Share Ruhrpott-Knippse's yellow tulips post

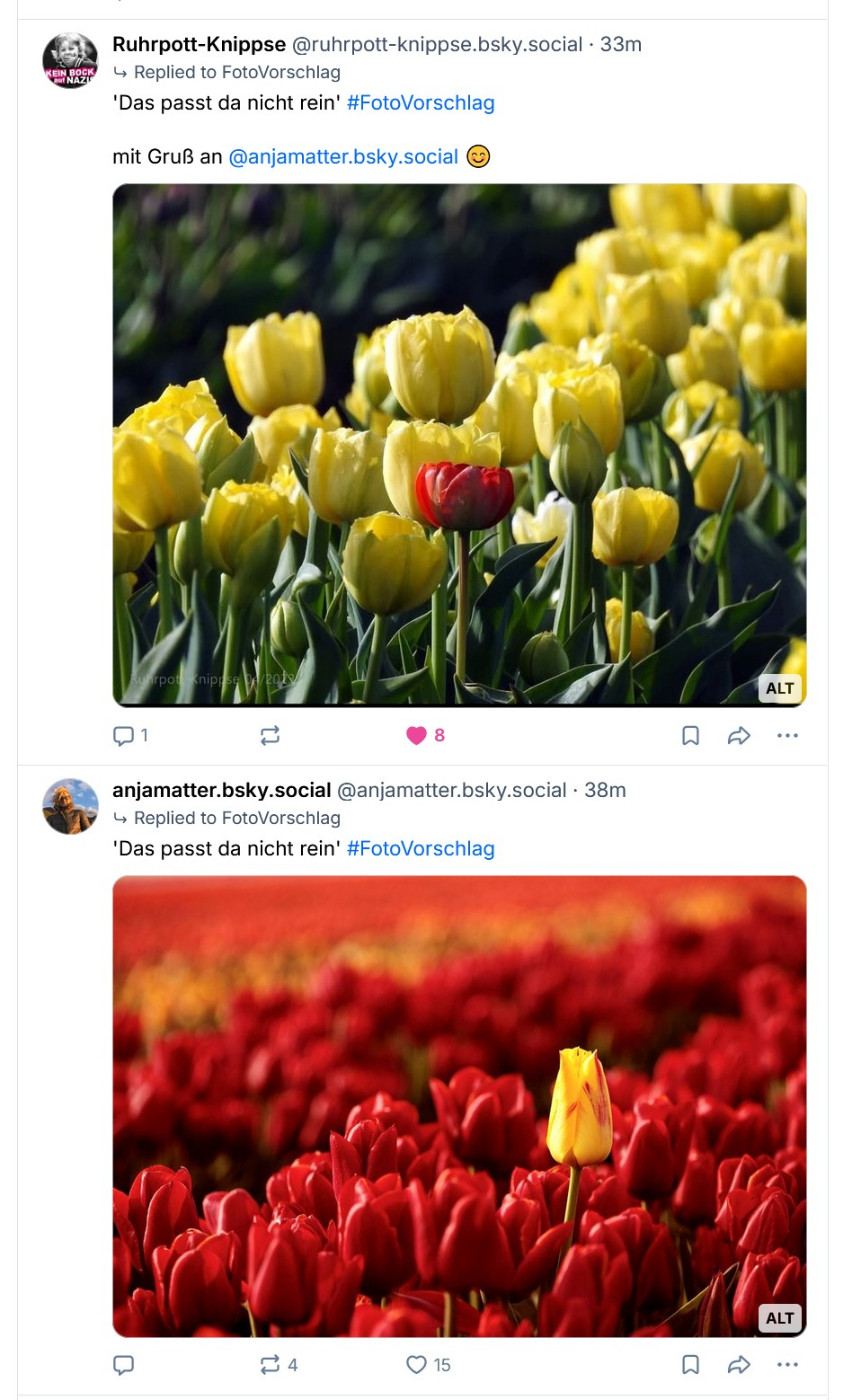click(x=739, y=736)
